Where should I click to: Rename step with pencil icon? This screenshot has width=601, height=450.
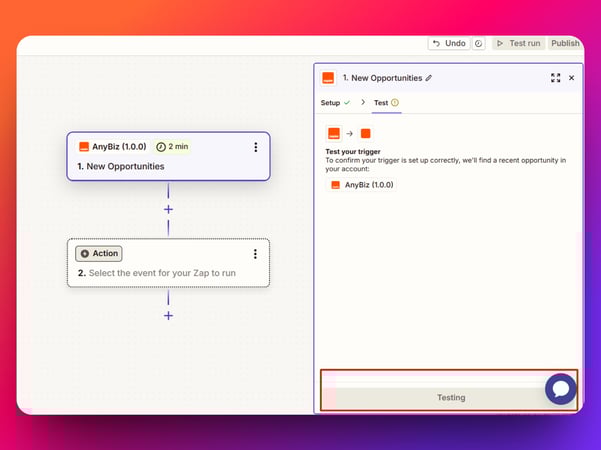coord(429,78)
